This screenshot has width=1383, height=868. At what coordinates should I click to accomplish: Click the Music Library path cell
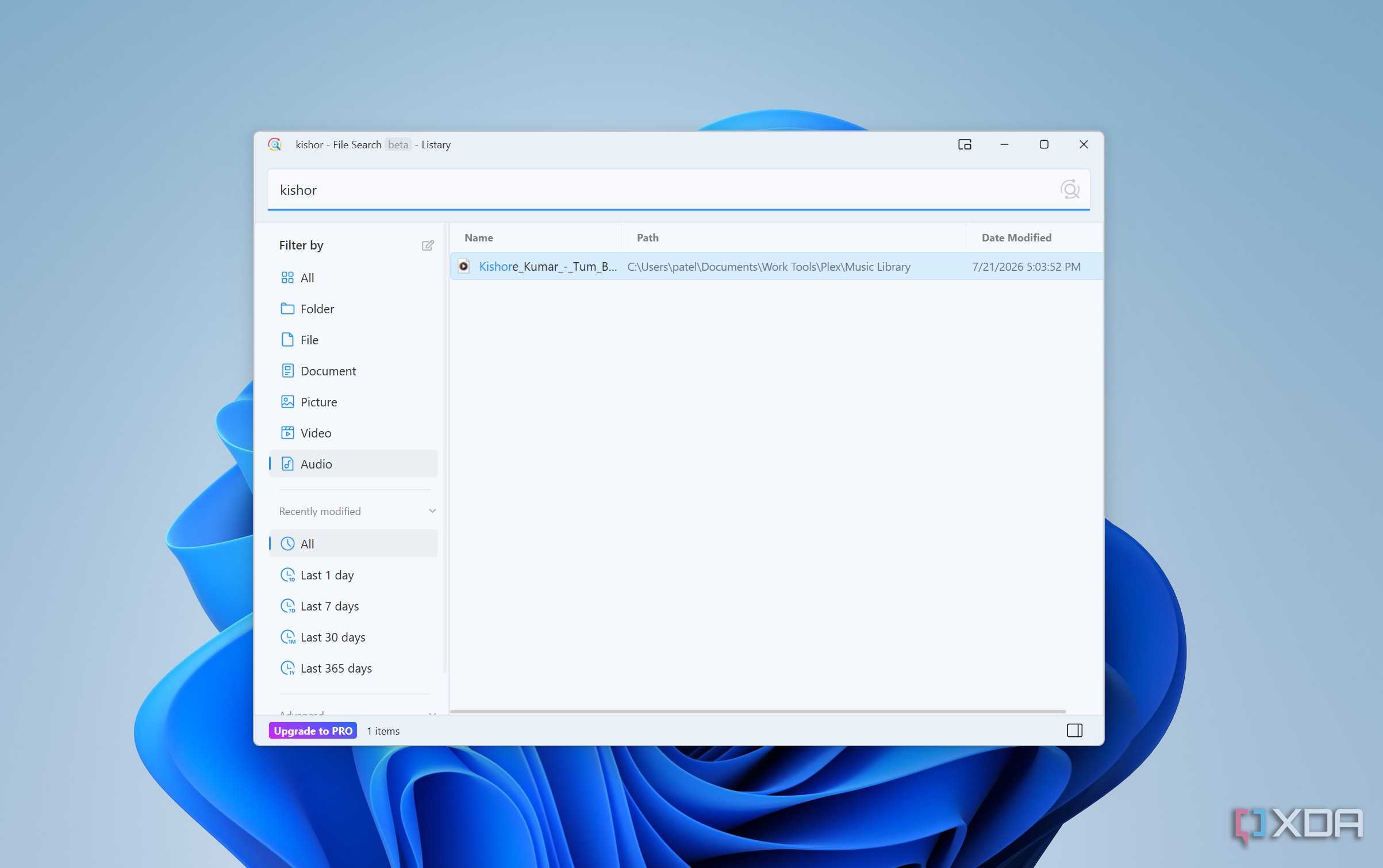[769, 267]
